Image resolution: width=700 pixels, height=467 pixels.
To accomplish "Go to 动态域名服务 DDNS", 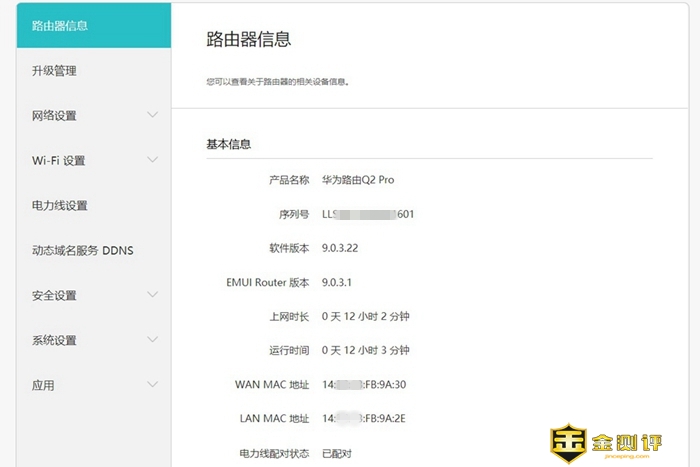I will 82,250.
